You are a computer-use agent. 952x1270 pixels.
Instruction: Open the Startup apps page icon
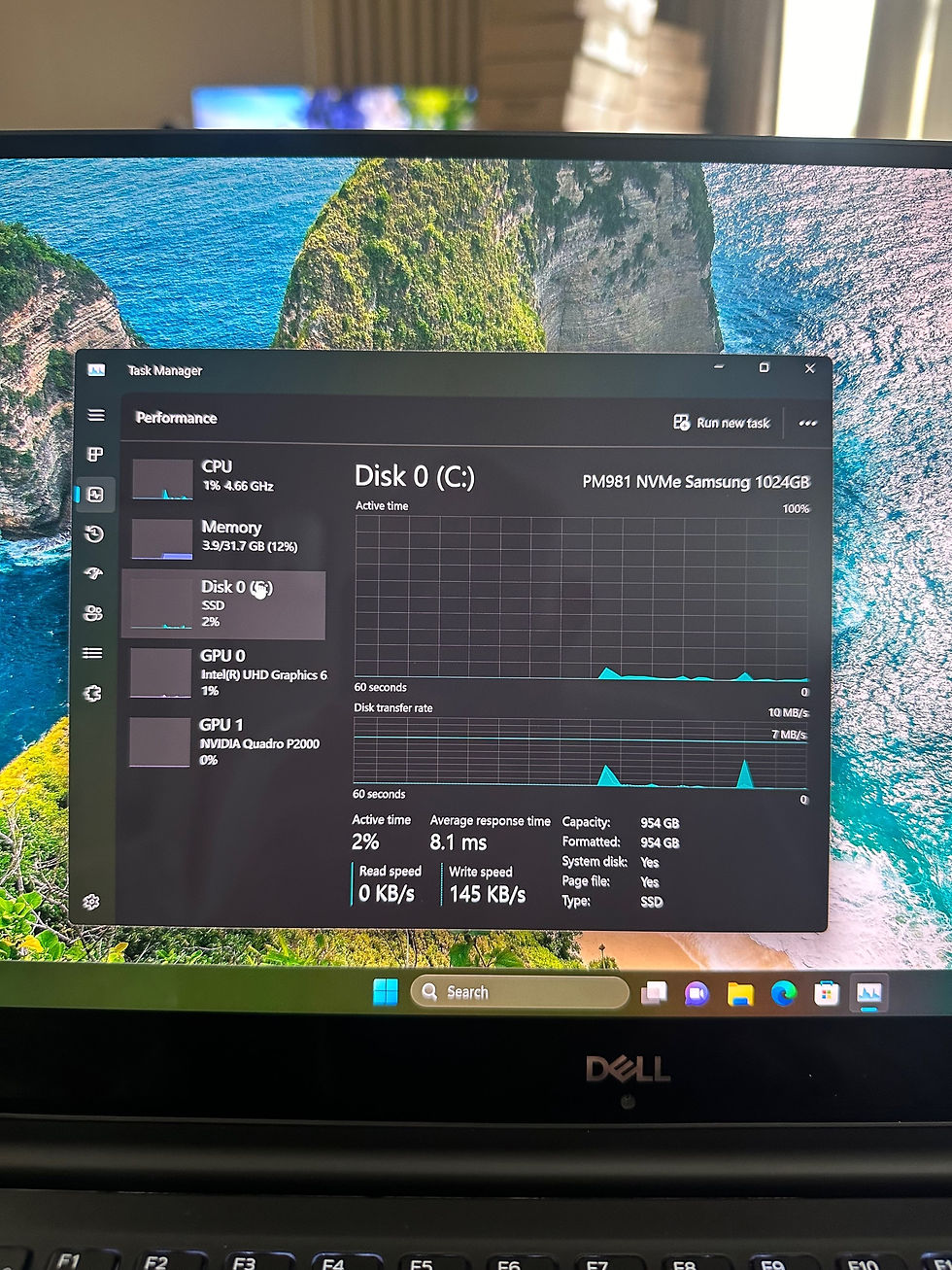click(x=94, y=573)
